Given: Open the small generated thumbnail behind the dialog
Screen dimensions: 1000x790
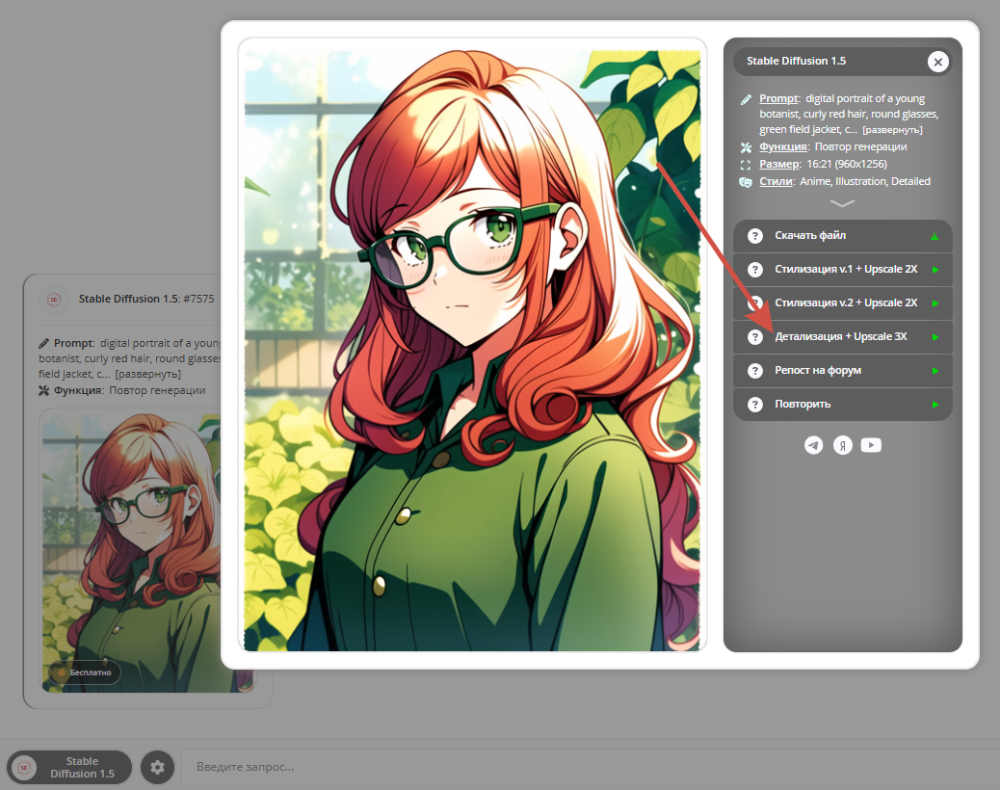Looking at the screenshot, I should (x=131, y=552).
